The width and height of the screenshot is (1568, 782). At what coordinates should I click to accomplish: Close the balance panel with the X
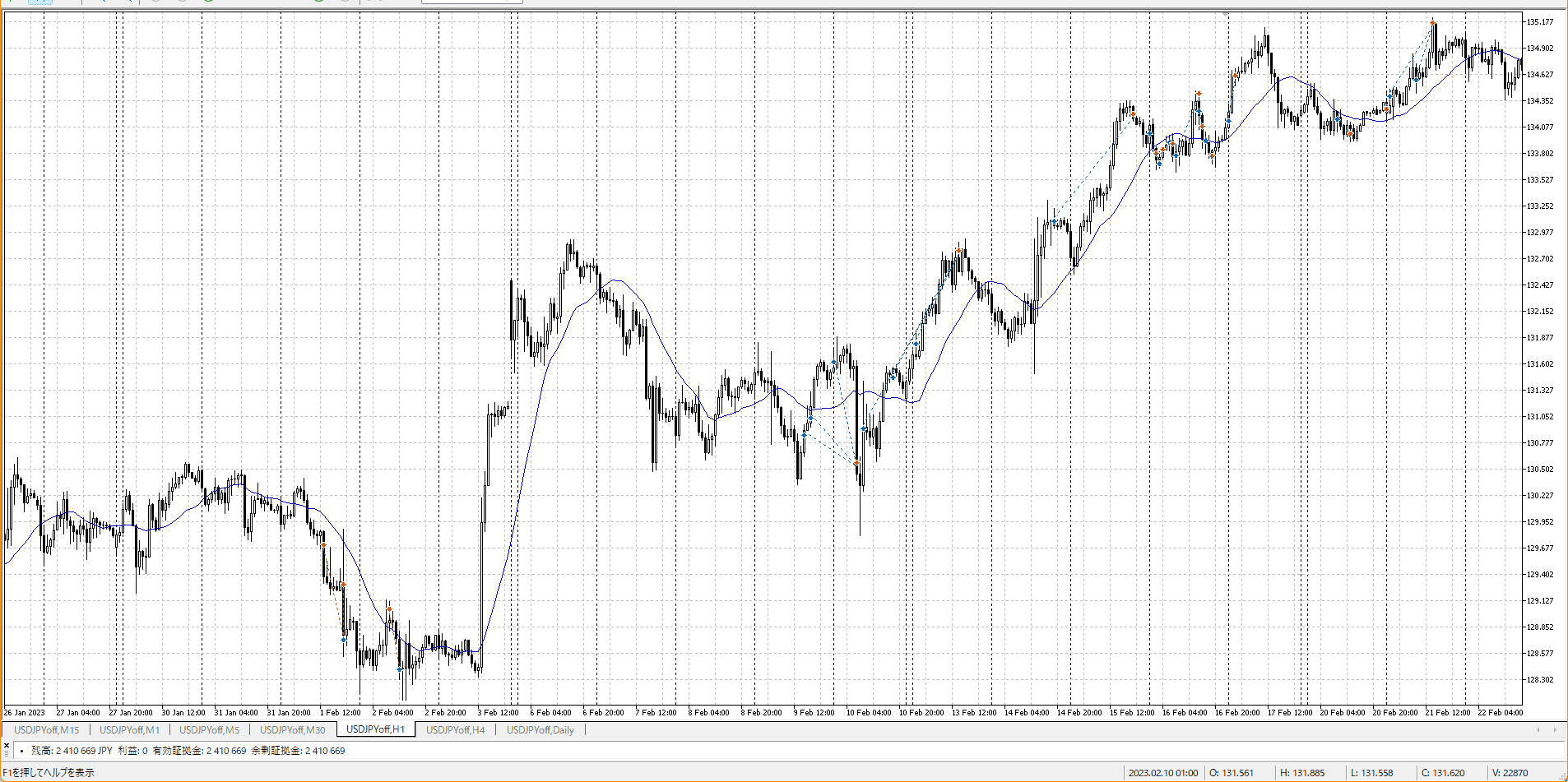pyautogui.click(x=7, y=745)
